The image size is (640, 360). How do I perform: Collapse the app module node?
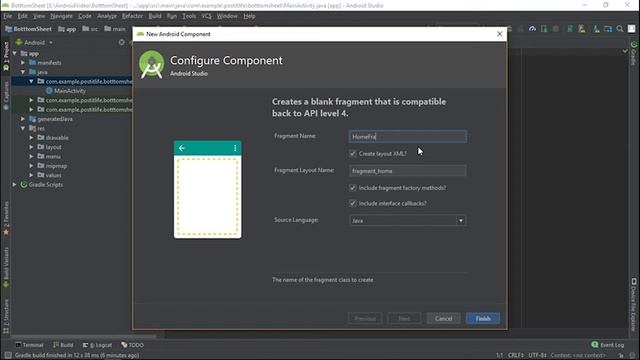pos(15,53)
